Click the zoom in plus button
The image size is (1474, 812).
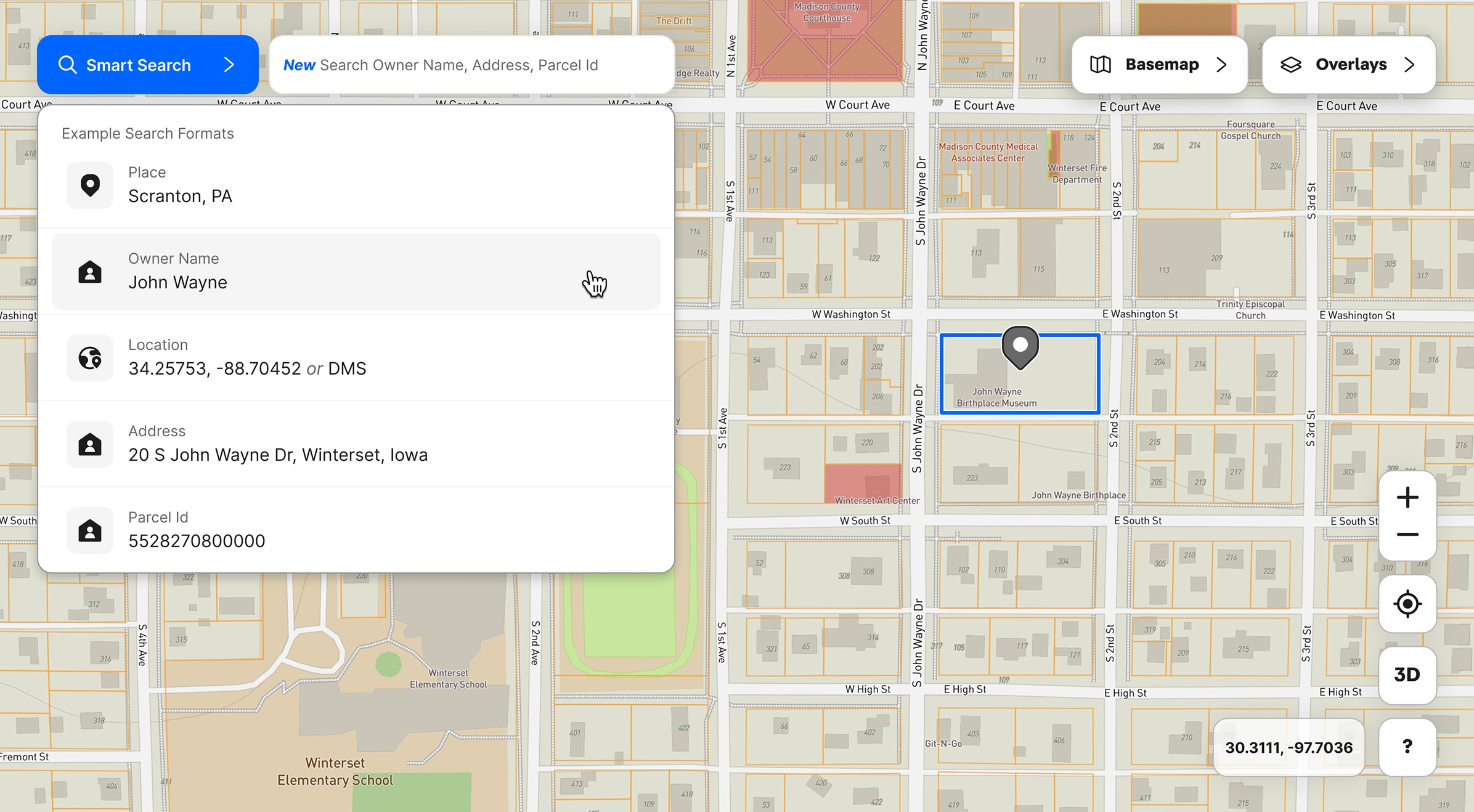click(1407, 497)
